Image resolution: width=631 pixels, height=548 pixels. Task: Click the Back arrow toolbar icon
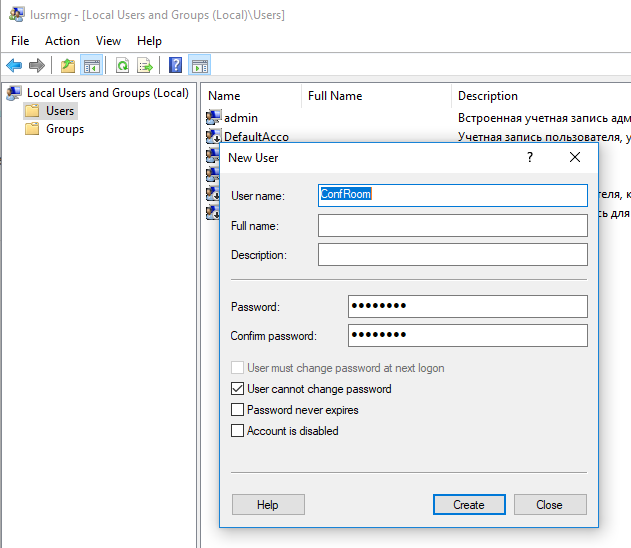tap(14, 65)
